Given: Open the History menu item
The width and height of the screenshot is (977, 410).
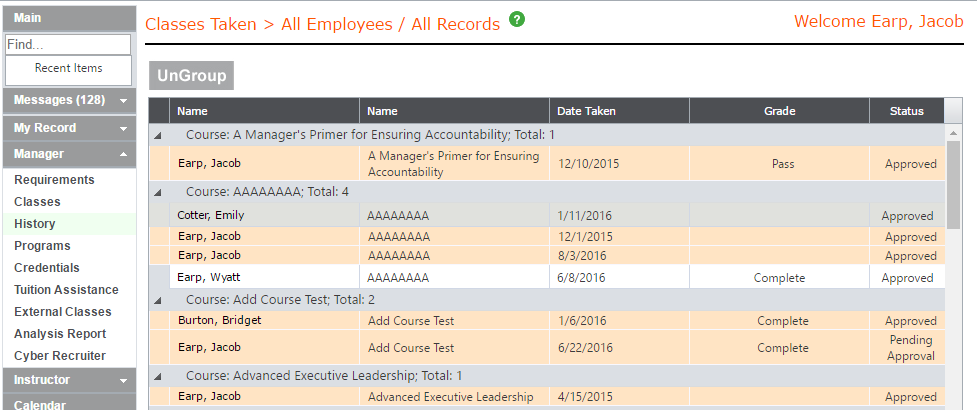Looking at the screenshot, I should [35, 224].
